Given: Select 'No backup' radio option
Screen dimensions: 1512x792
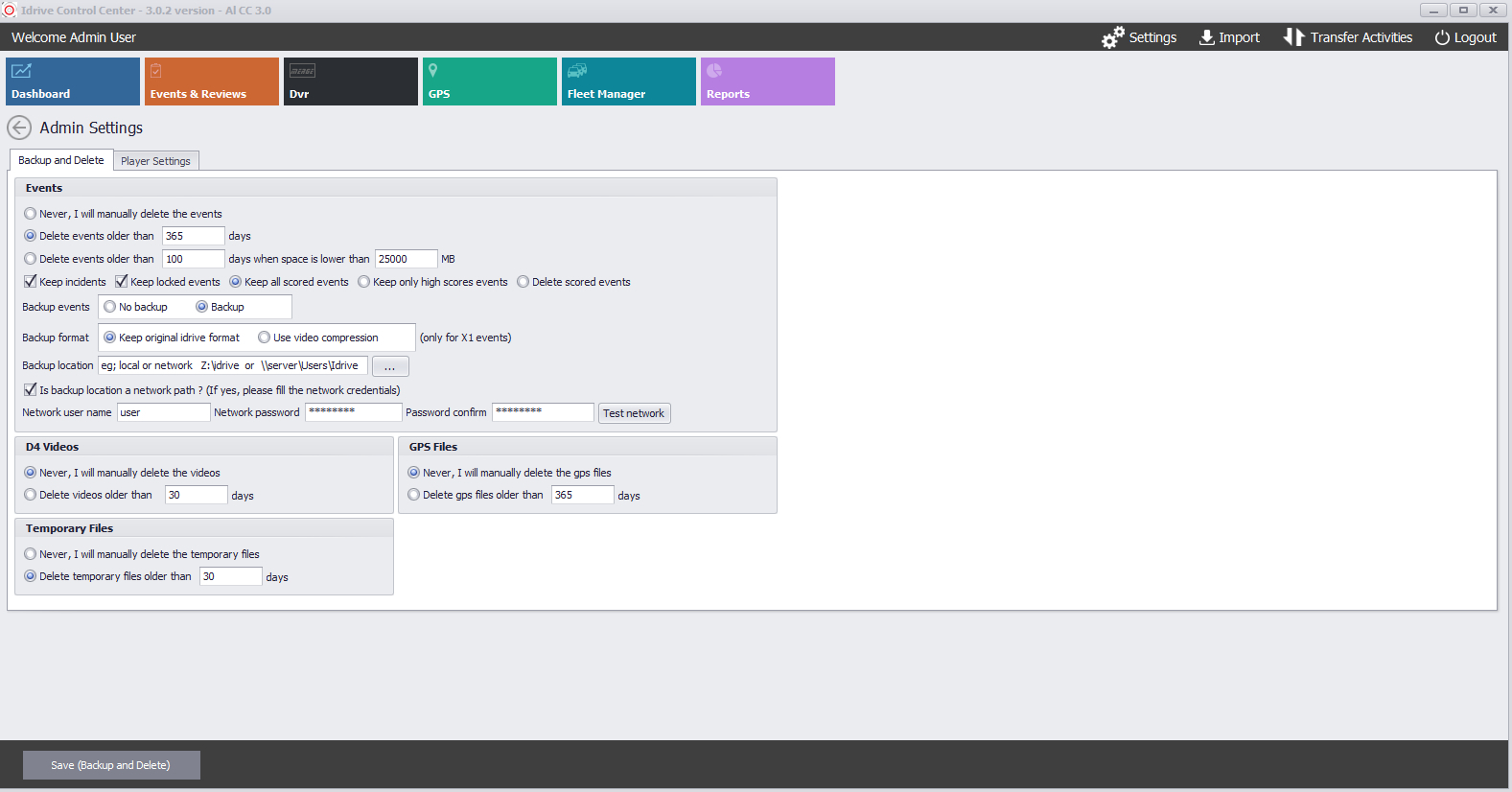Looking at the screenshot, I should click(110, 307).
